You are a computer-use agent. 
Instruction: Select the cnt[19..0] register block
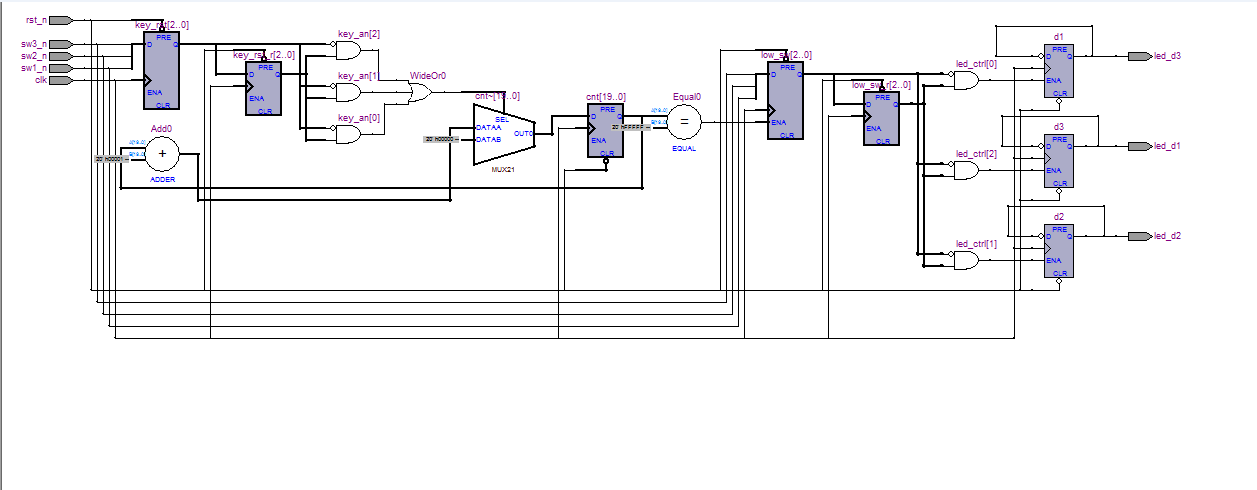(605, 131)
